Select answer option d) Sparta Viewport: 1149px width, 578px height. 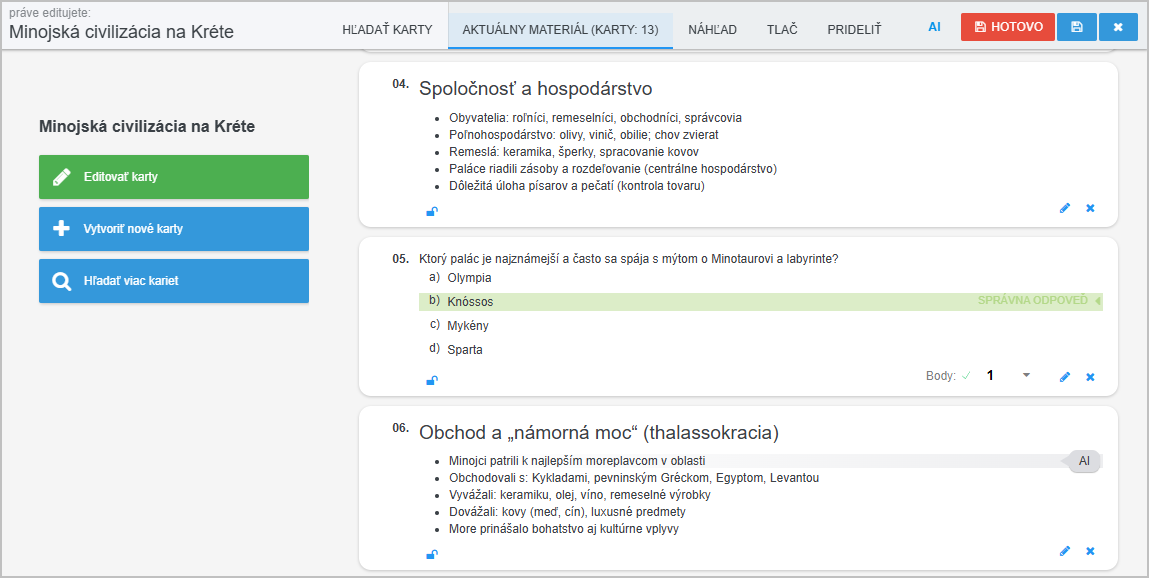[x=465, y=350]
